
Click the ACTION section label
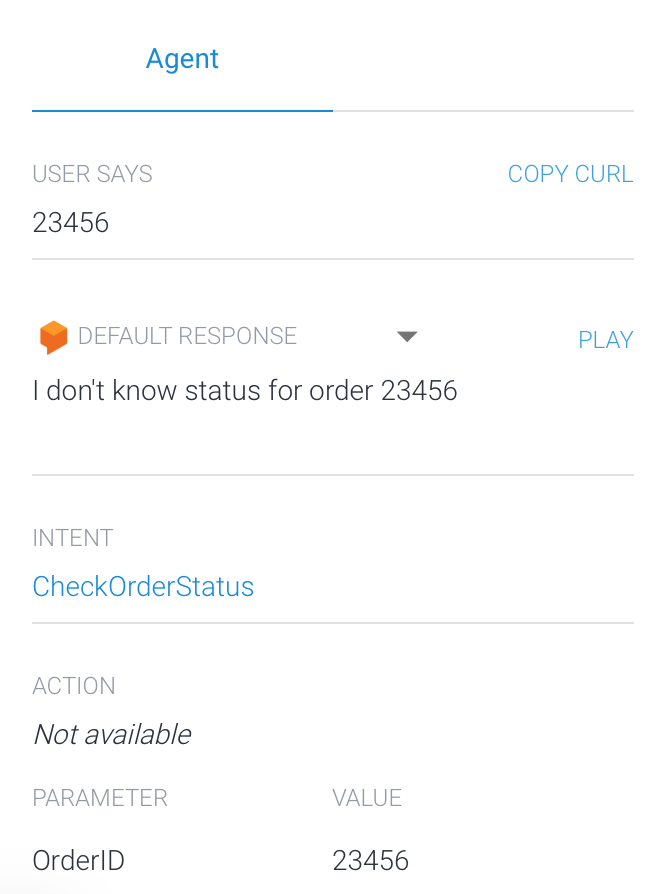74,686
